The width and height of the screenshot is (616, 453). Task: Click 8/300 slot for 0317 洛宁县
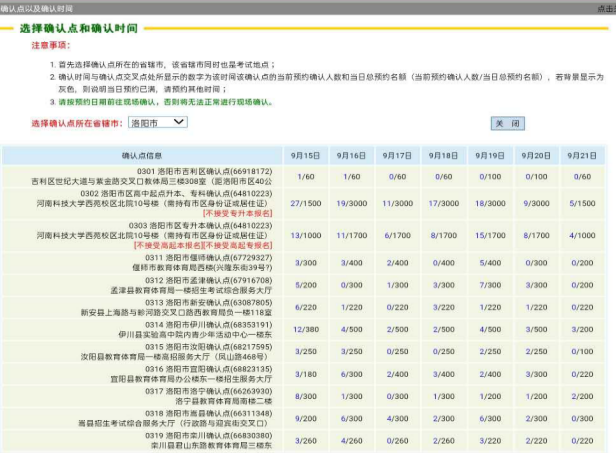tap(305, 395)
